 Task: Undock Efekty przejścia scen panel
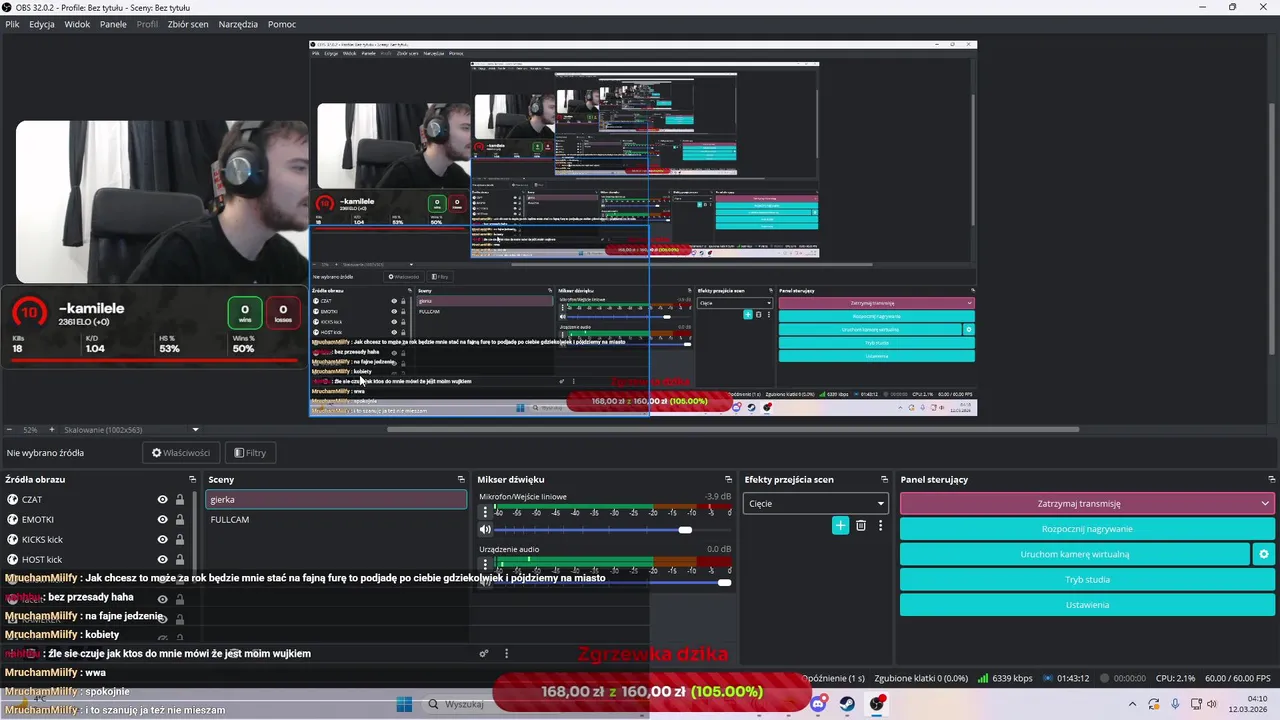click(884, 480)
